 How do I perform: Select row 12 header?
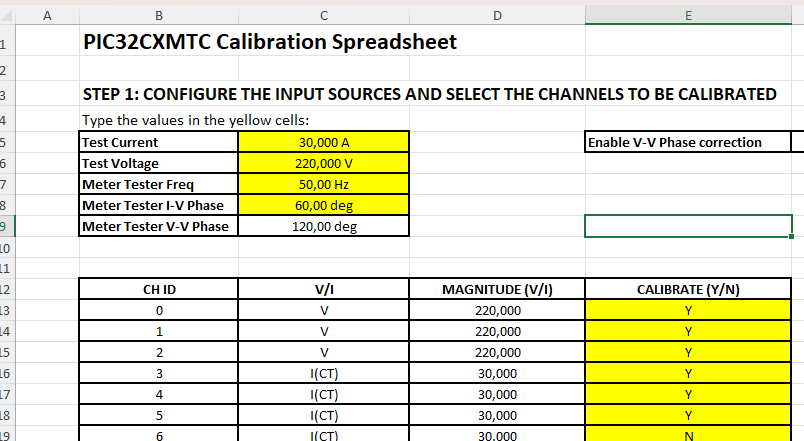tap(6, 289)
